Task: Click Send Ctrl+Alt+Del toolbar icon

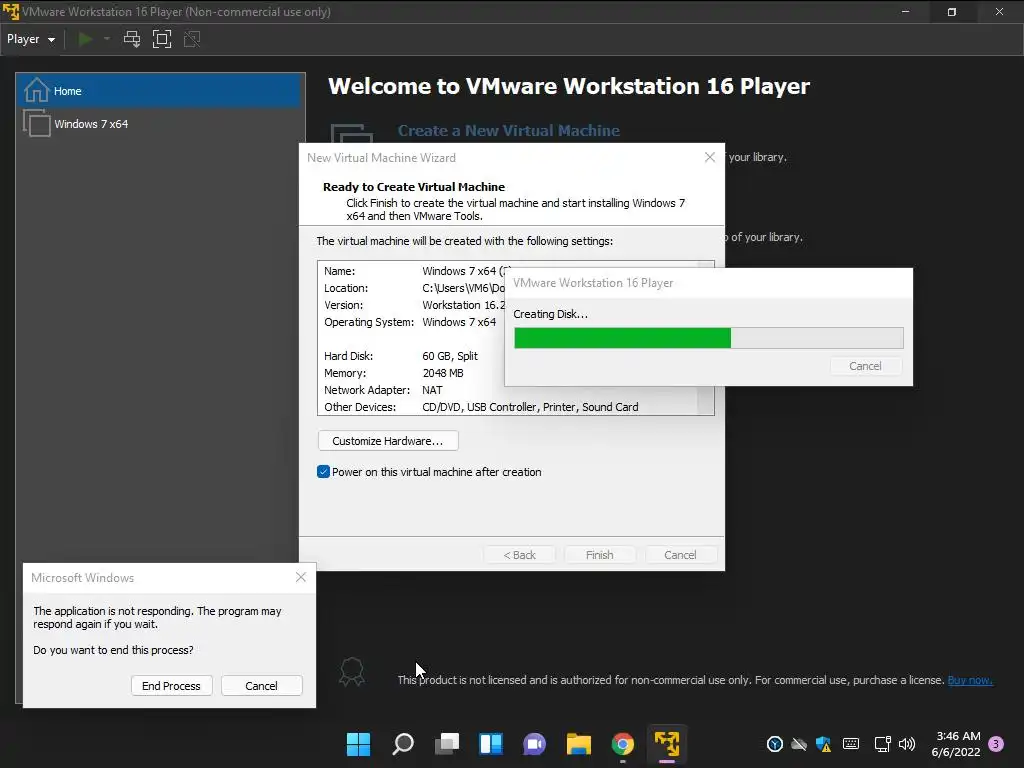Action: tap(132, 39)
